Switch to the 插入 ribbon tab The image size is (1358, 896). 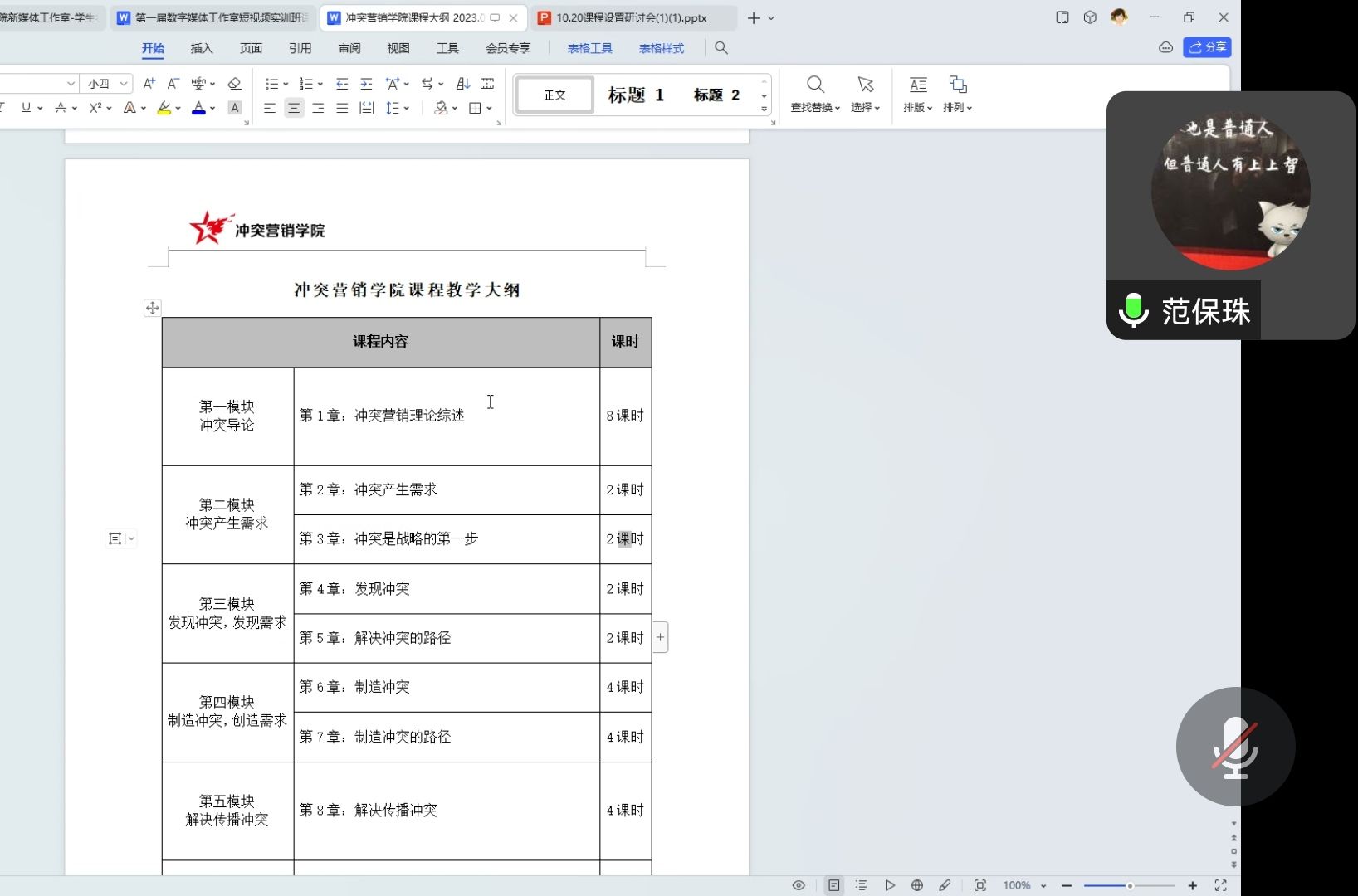[x=202, y=48]
